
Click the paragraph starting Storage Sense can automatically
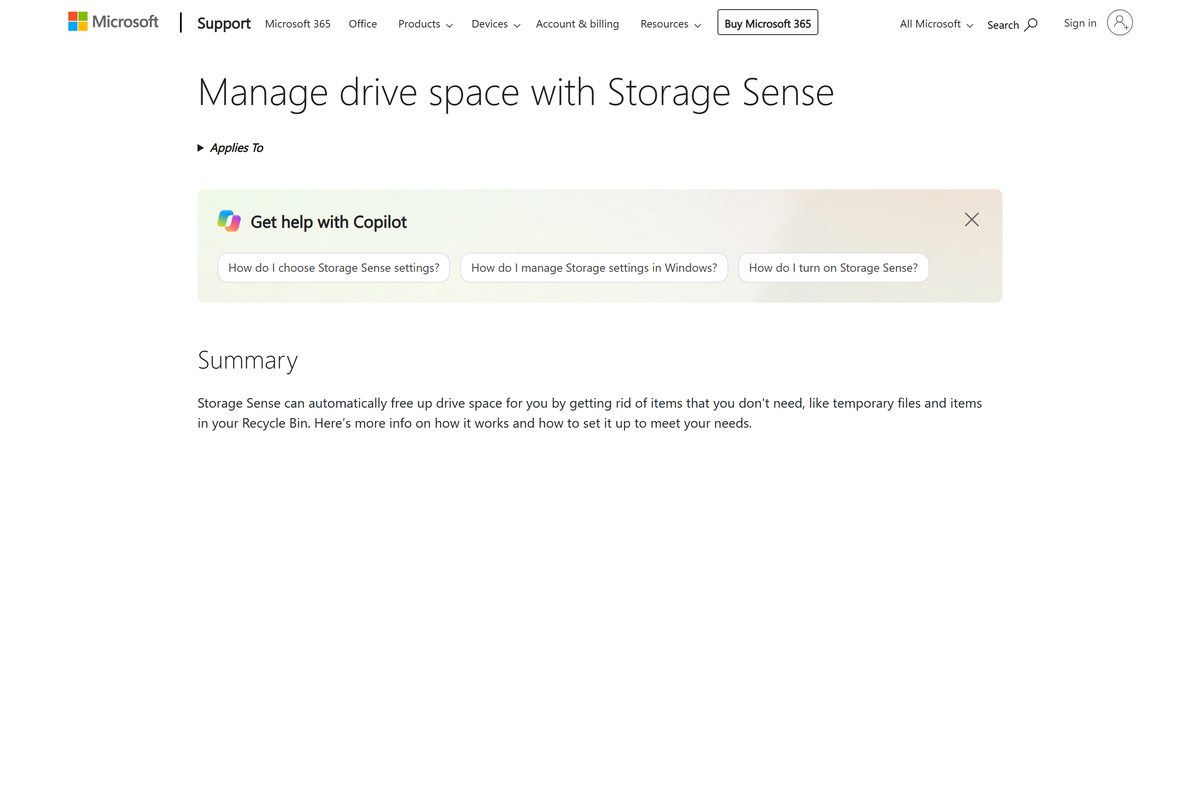[x=590, y=413]
